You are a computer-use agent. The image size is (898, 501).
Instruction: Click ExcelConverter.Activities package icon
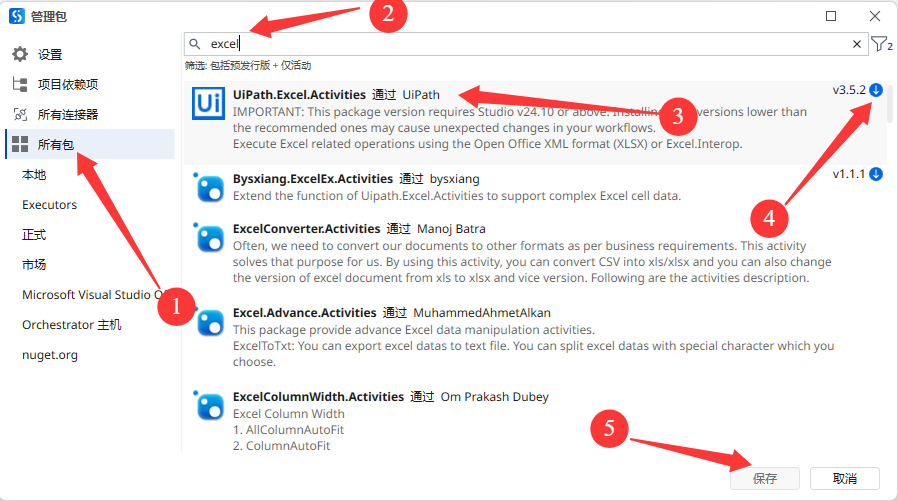click(x=209, y=237)
